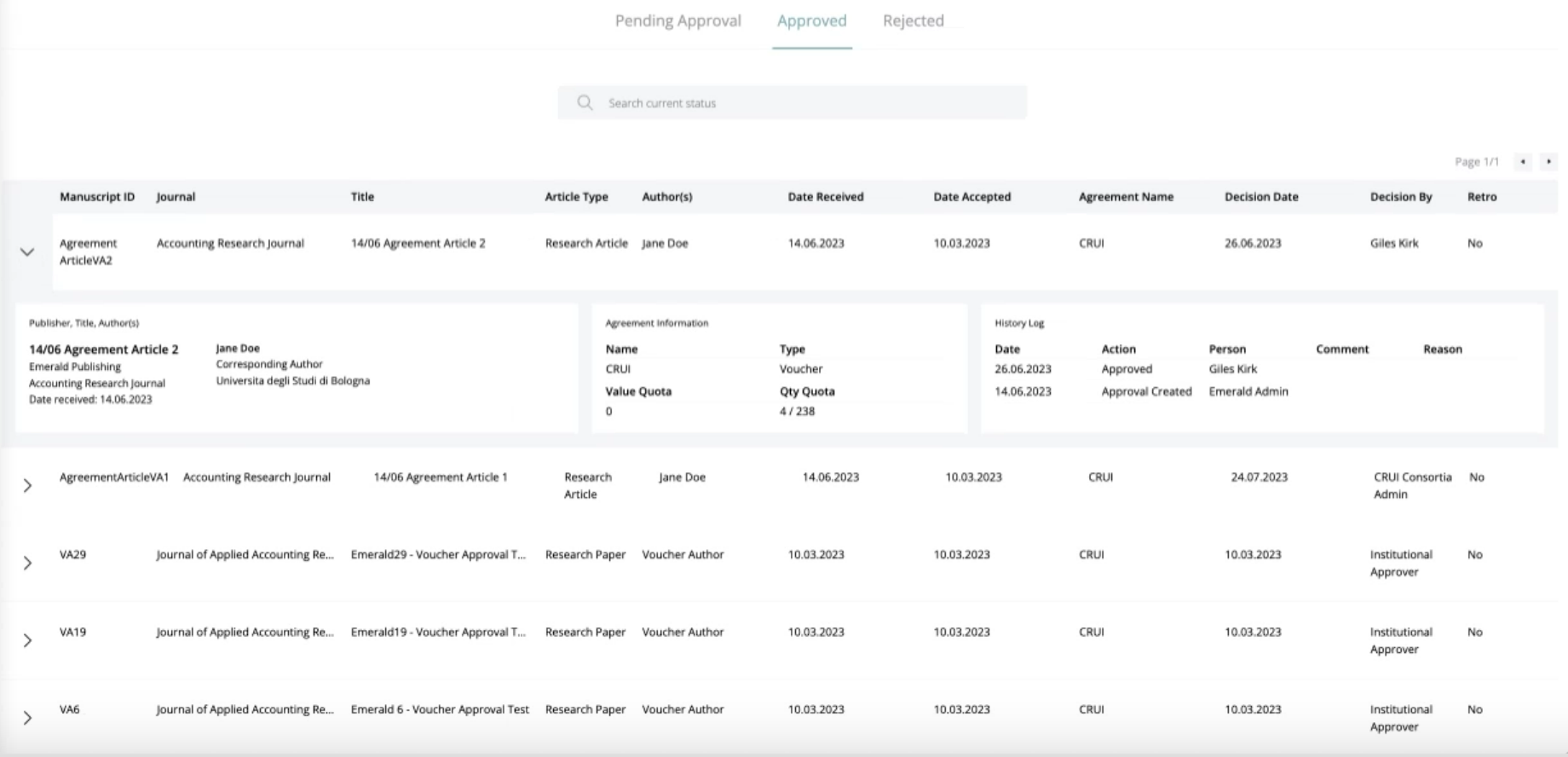Select Emerald 6 - Voucher Approval Test title
This screenshot has height=757, width=1568.
point(440,709)
